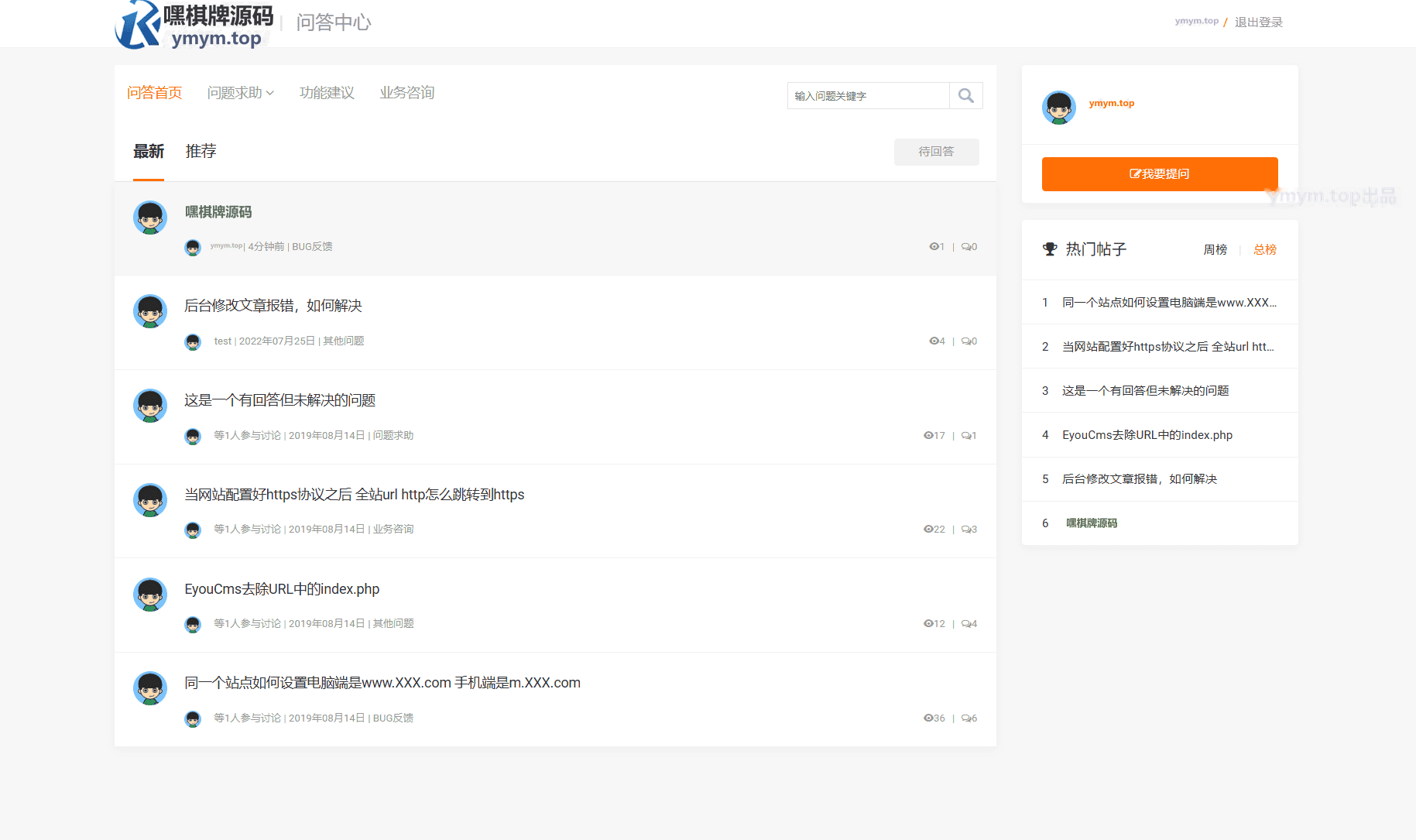This screenshot has height=840, width=1416.
Task: Open large avatar of 后台修改文章报错 post
Action: 150,311
